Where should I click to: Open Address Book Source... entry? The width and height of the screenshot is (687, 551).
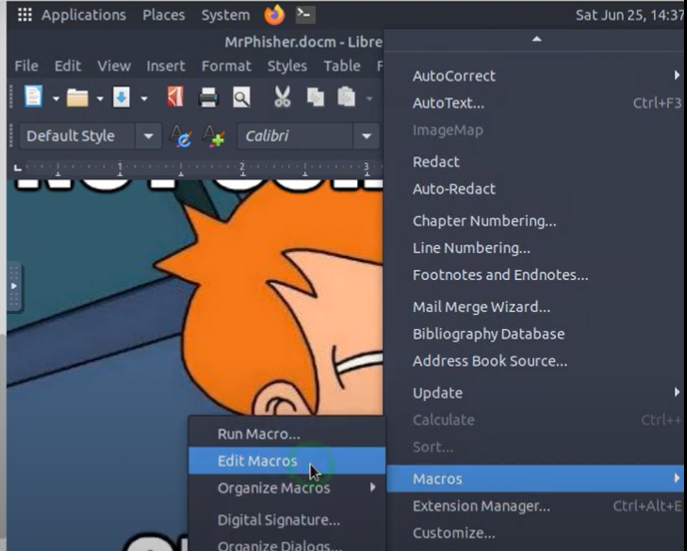(535, 361)
